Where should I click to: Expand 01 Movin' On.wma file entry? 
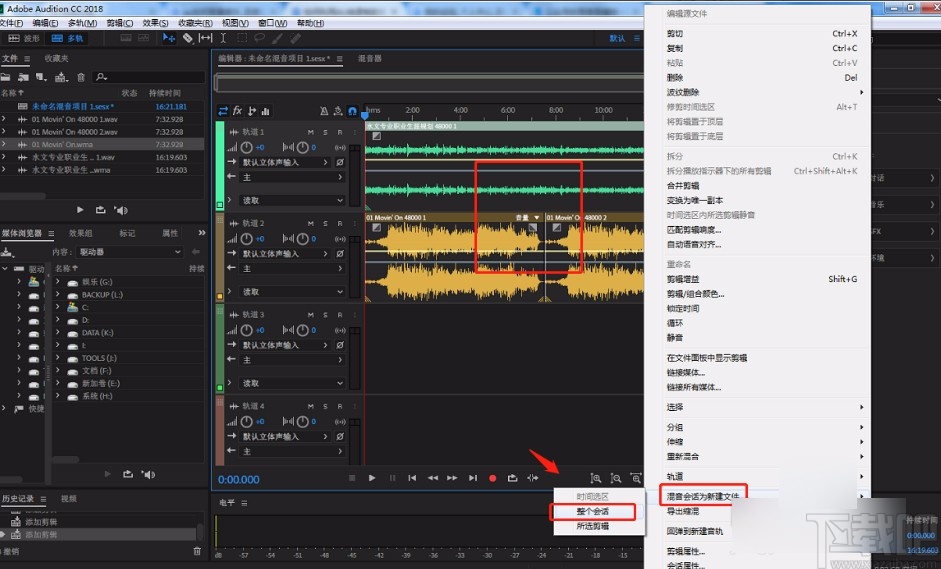[4, 144]
